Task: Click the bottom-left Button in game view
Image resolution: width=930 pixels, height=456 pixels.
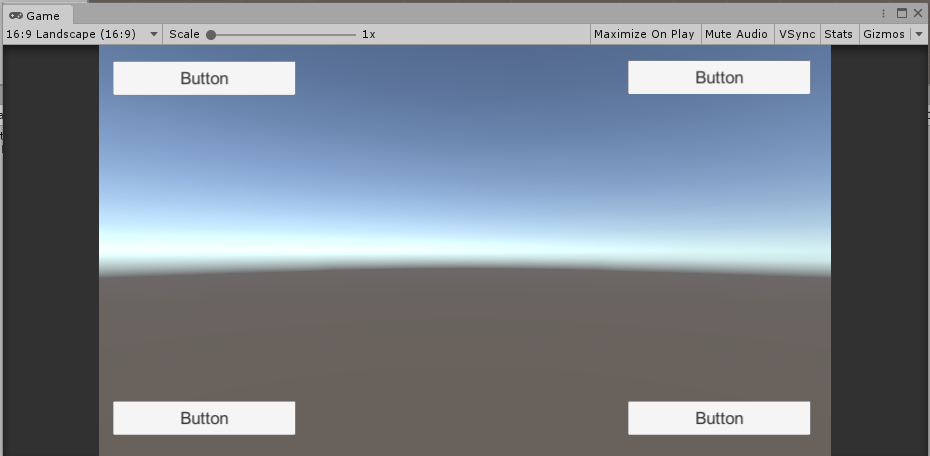Action: pos(204,418)
